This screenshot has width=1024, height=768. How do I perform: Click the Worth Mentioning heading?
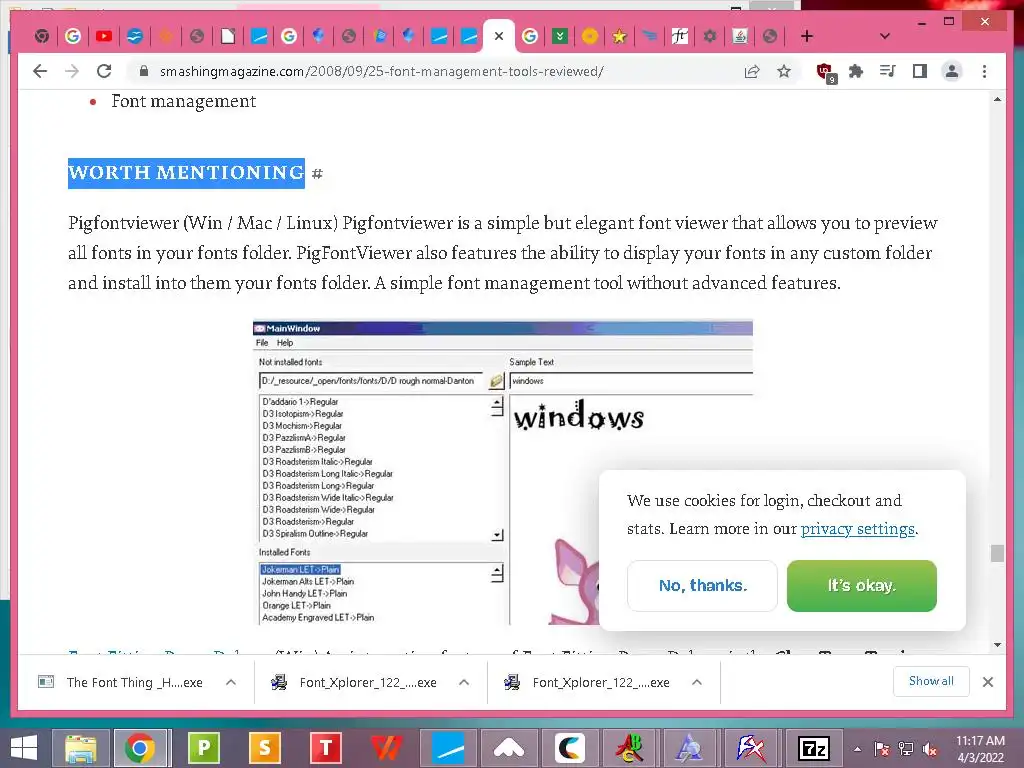[x=186, y=173]
